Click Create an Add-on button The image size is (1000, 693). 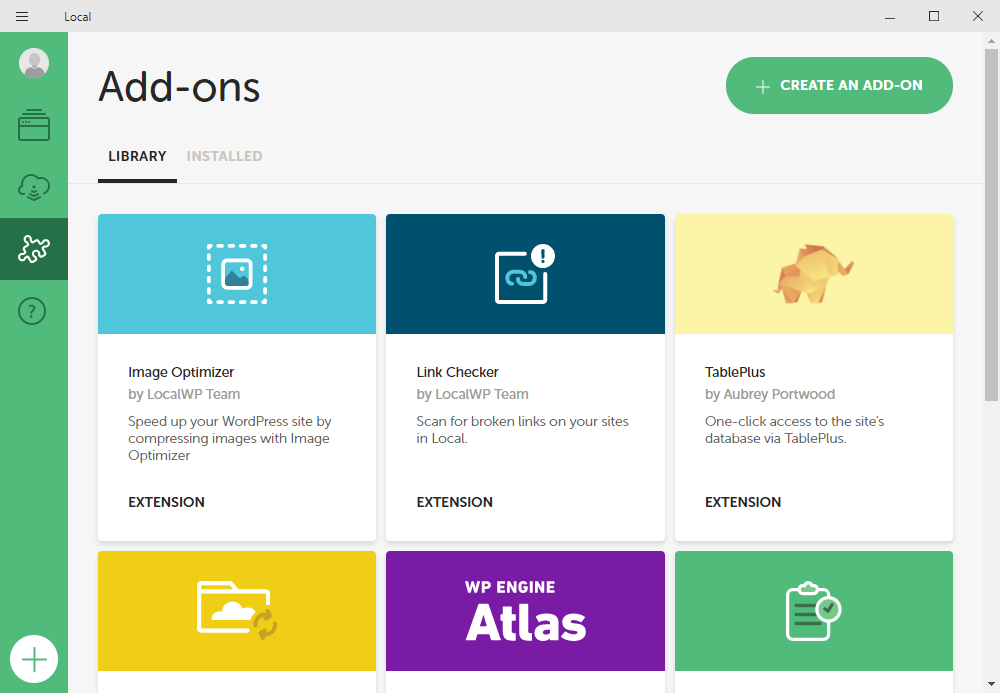[839, 85]
